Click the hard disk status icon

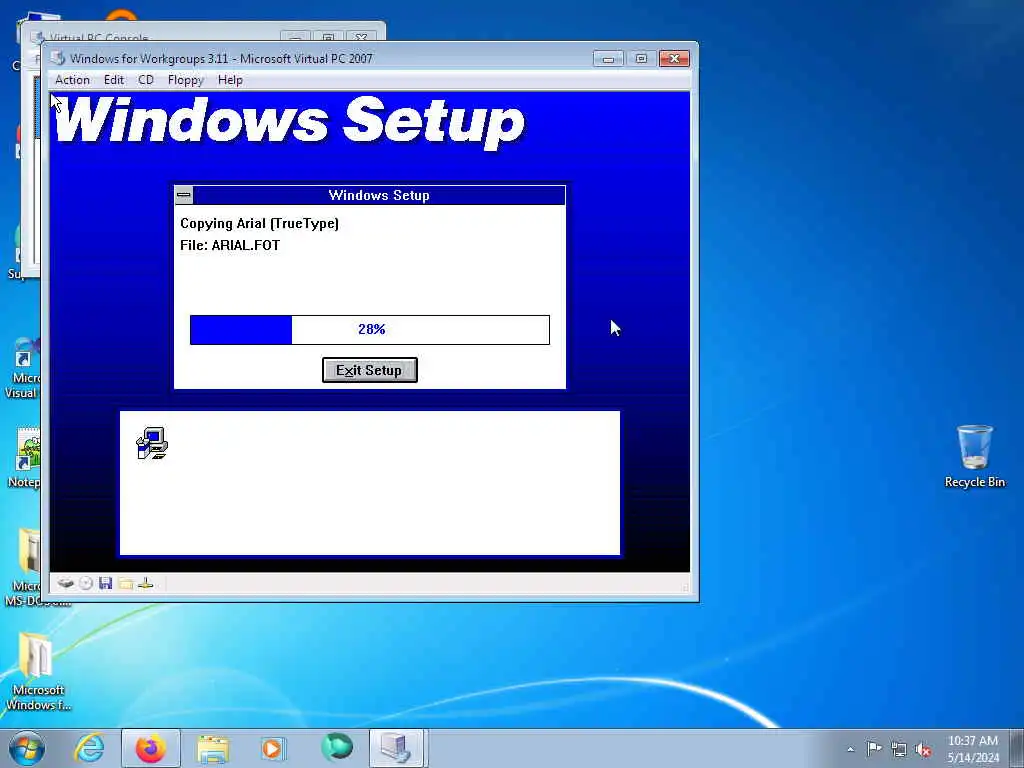65,583
